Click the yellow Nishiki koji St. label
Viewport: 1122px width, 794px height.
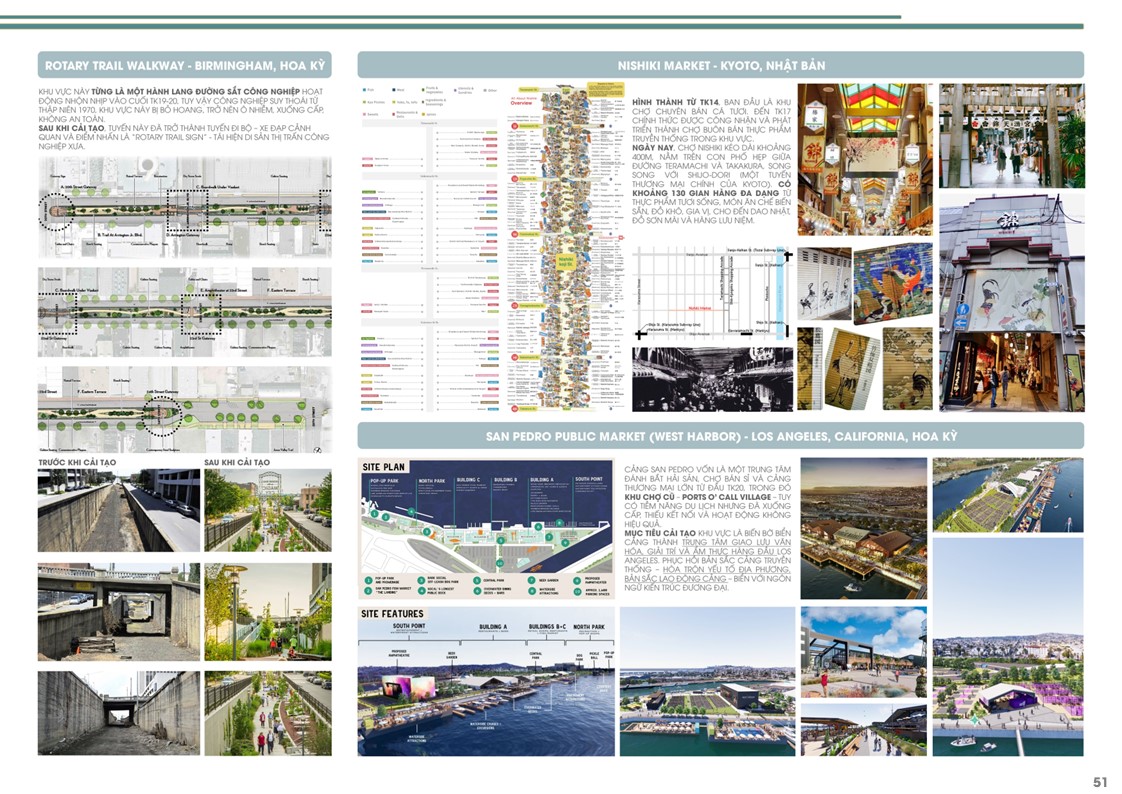(567, 260)
